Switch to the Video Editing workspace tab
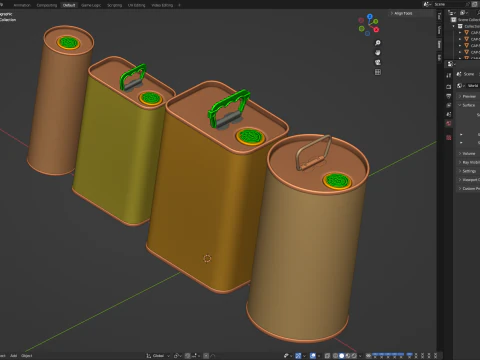480x360 pixels. [x=162, y=5]
